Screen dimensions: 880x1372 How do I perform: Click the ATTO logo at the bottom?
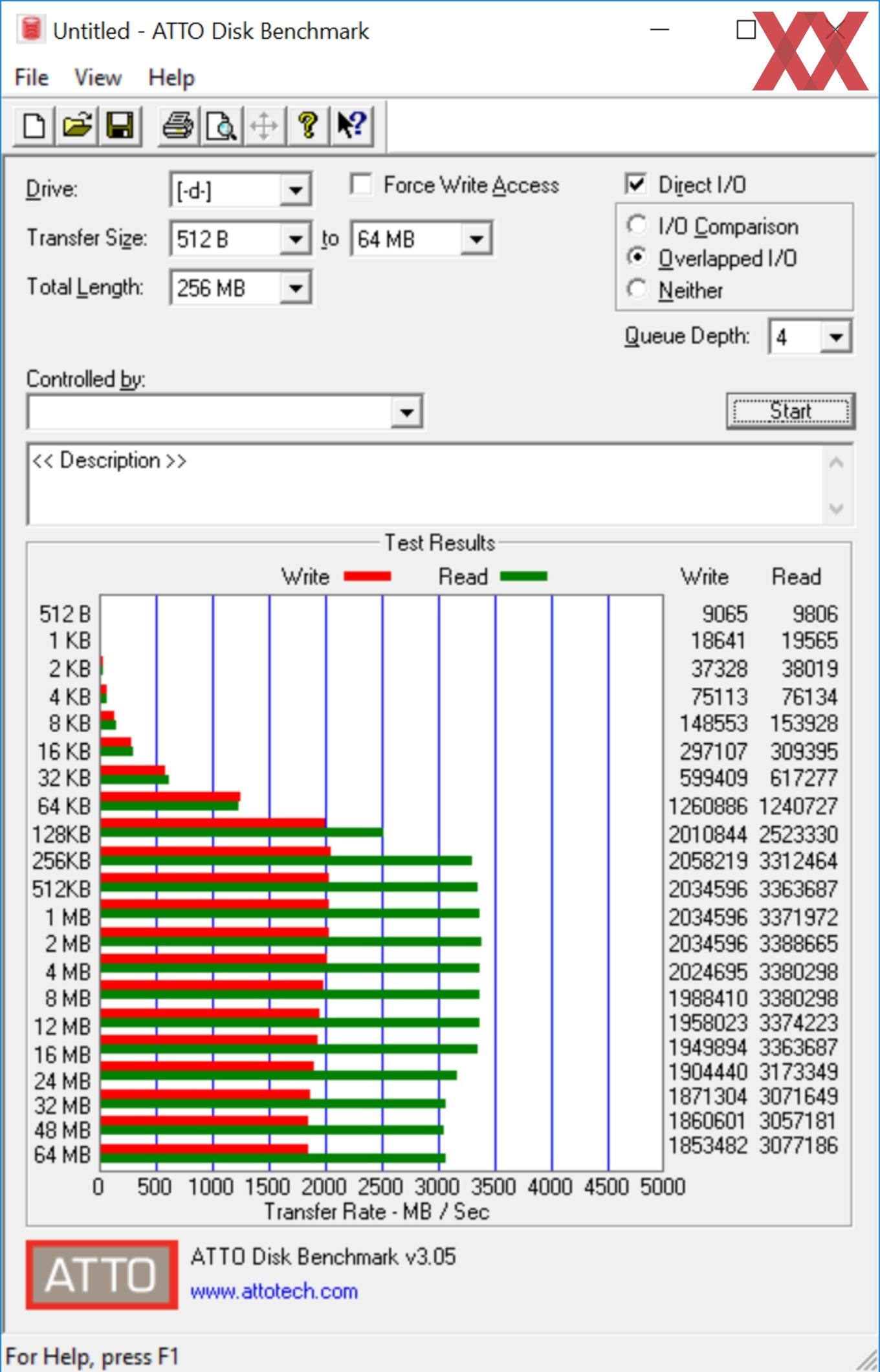(x=102, y=1274)
